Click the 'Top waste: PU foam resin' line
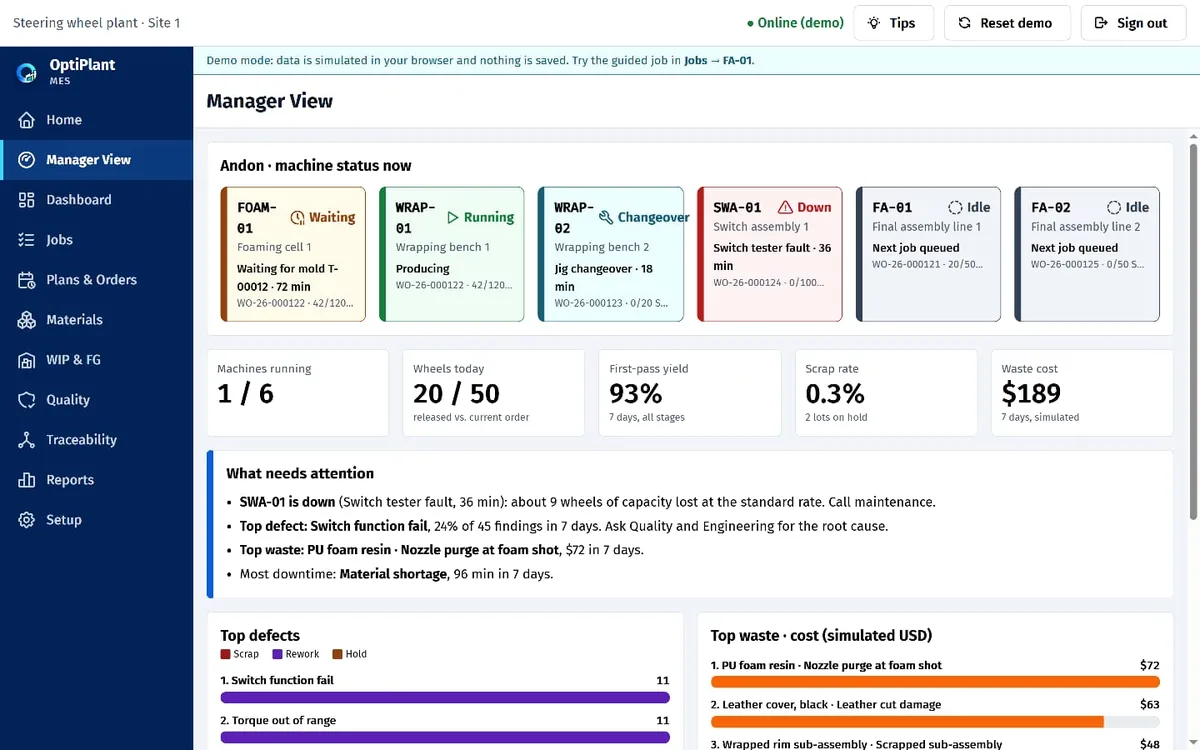The width and height of the screenshot is (1200, 750). 442,550
